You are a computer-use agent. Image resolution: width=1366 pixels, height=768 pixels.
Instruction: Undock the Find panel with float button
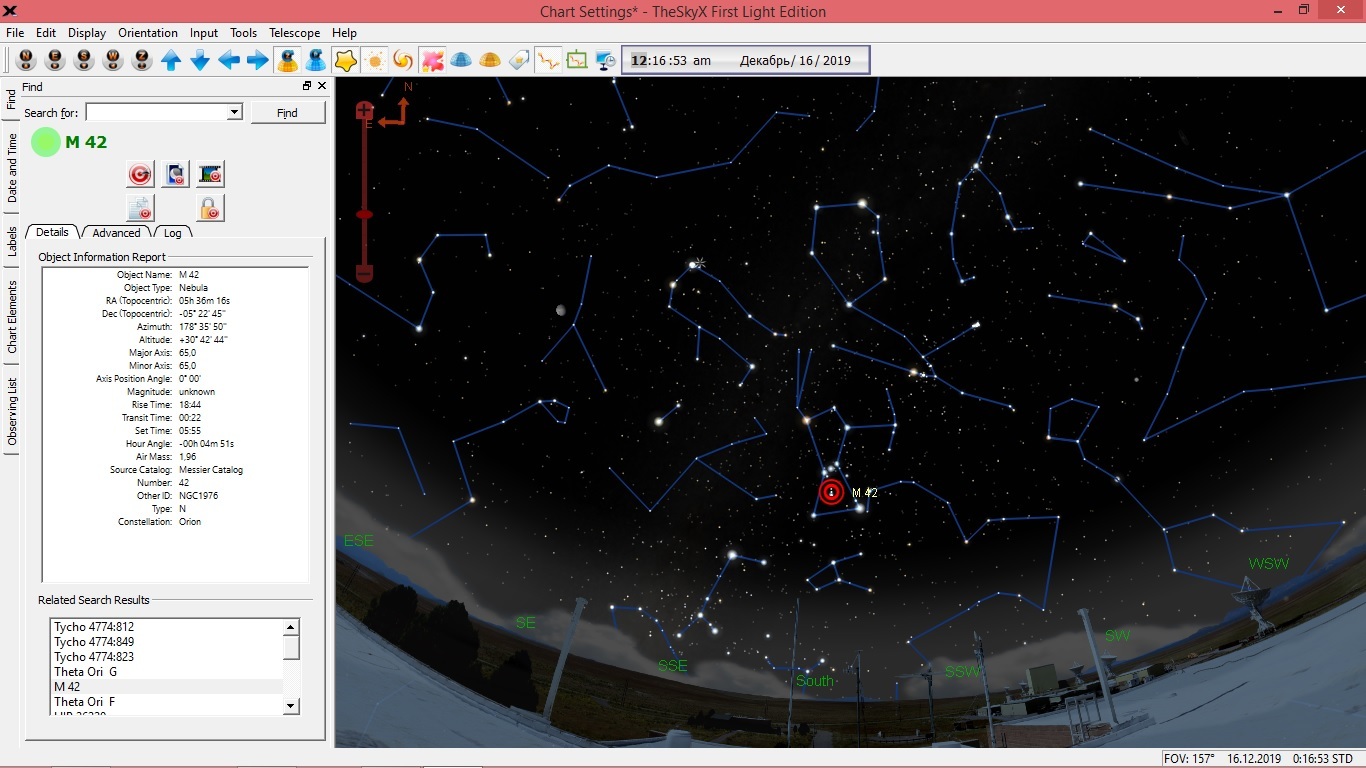click(307, 86)
